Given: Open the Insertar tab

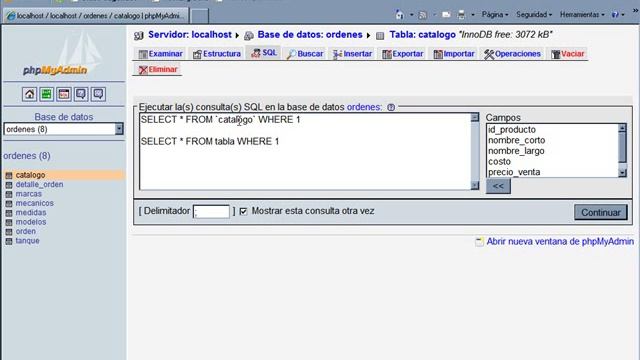Looking at the screenshot, I should click(352, 54).
